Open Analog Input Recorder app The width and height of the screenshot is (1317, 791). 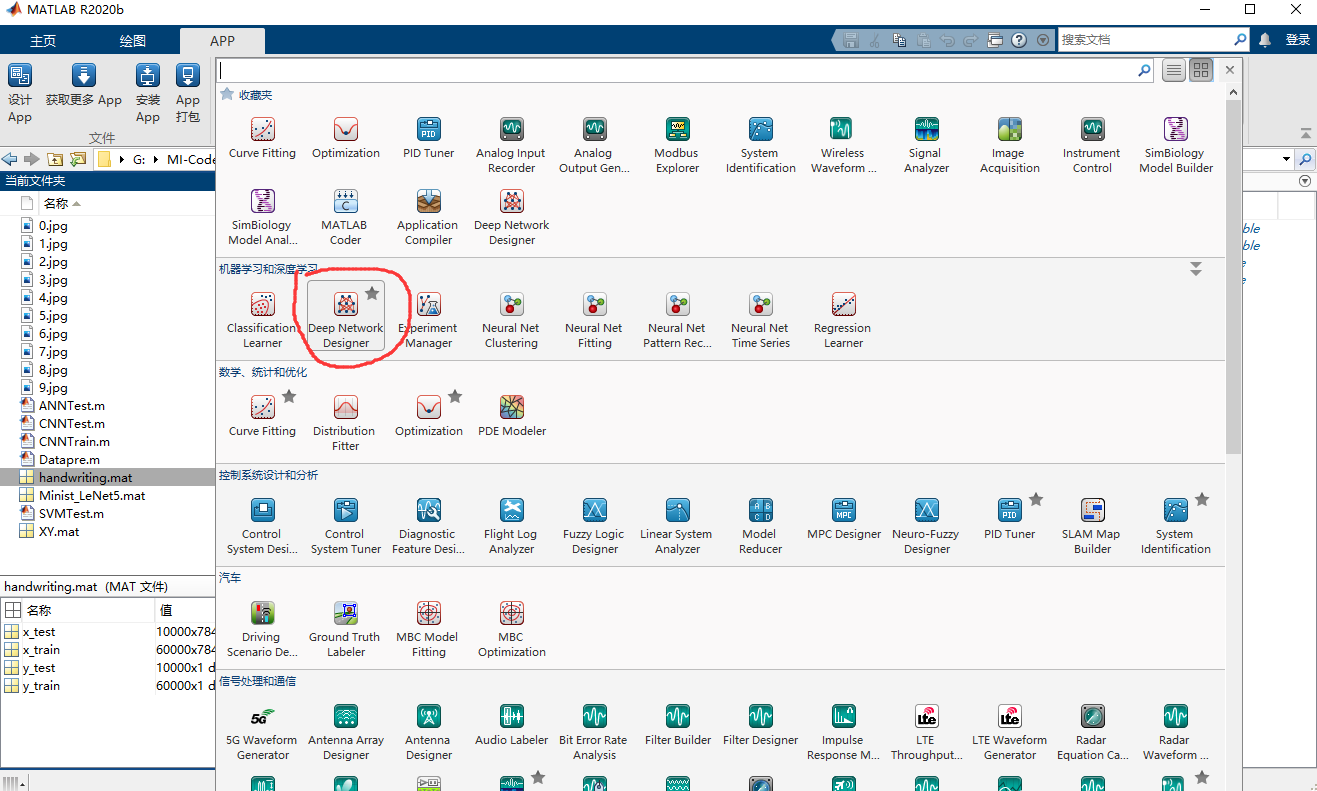point(511,145)
